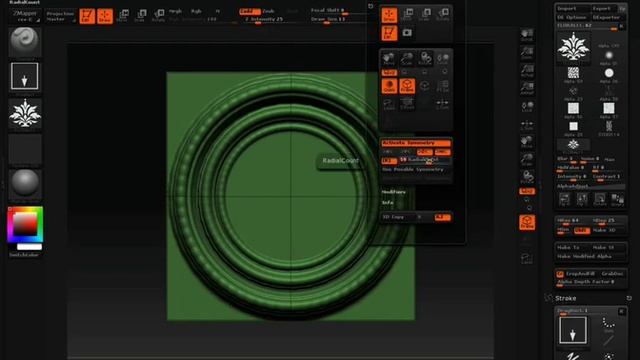Toggle the (R) radial symmetry button
640x360 pixels.
tap(389, 160)
